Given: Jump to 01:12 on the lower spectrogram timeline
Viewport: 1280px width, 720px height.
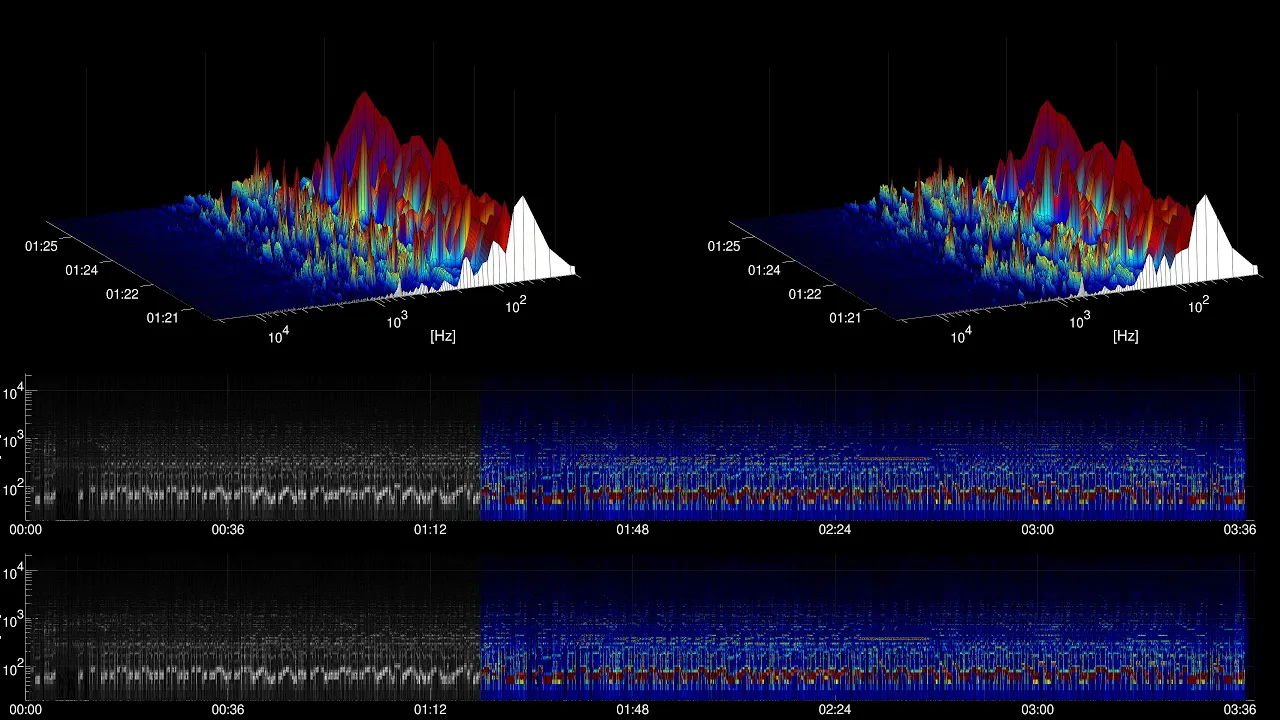Looking at the screenshot, I should pyautogui.click(x=430, y=709).
